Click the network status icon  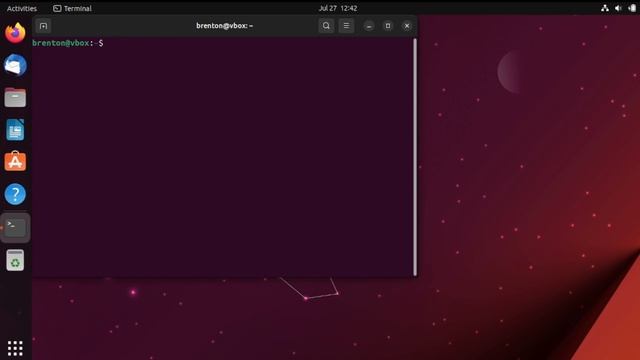click(605, 8)
